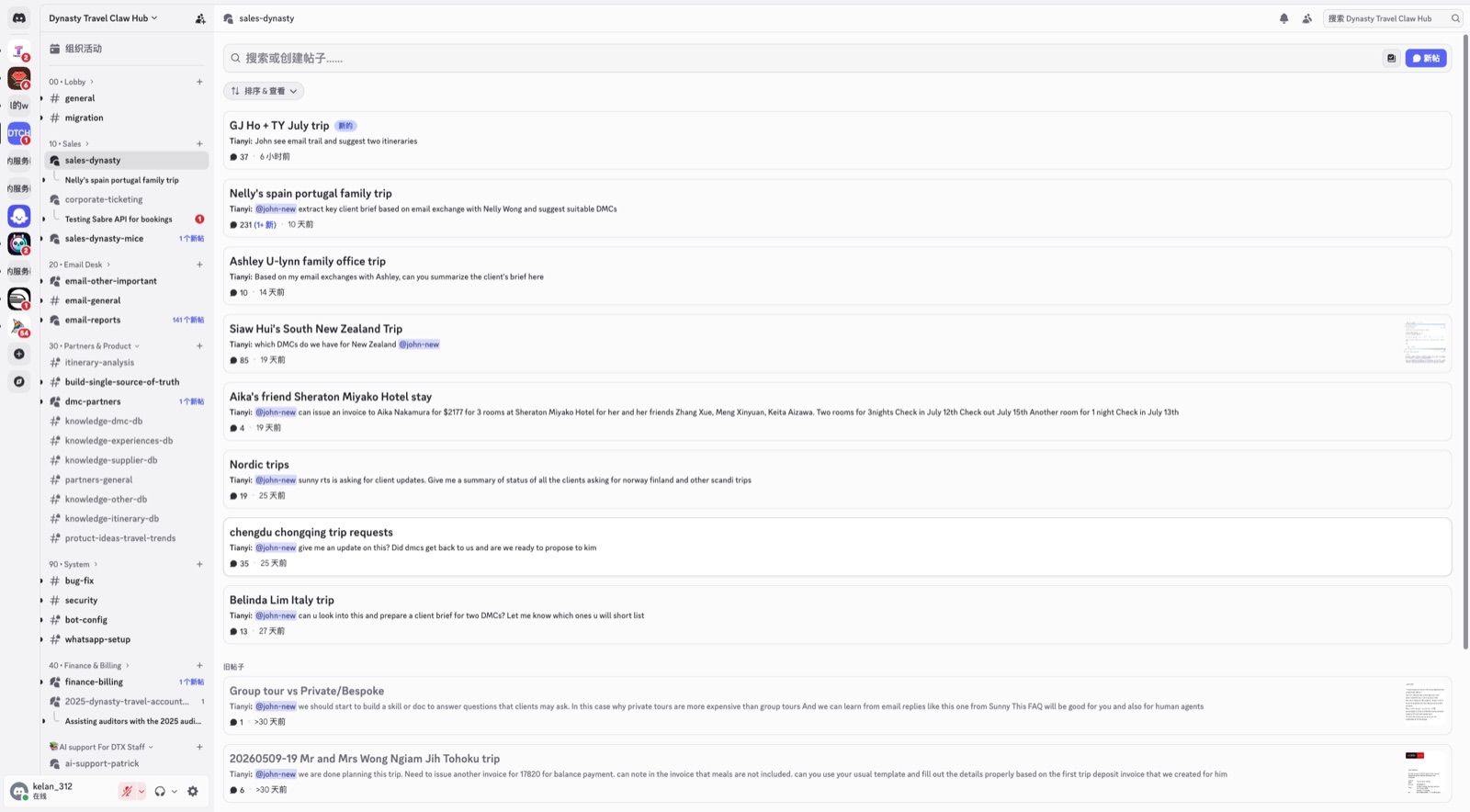Open the discover servers compass icon

pos(18,381)
